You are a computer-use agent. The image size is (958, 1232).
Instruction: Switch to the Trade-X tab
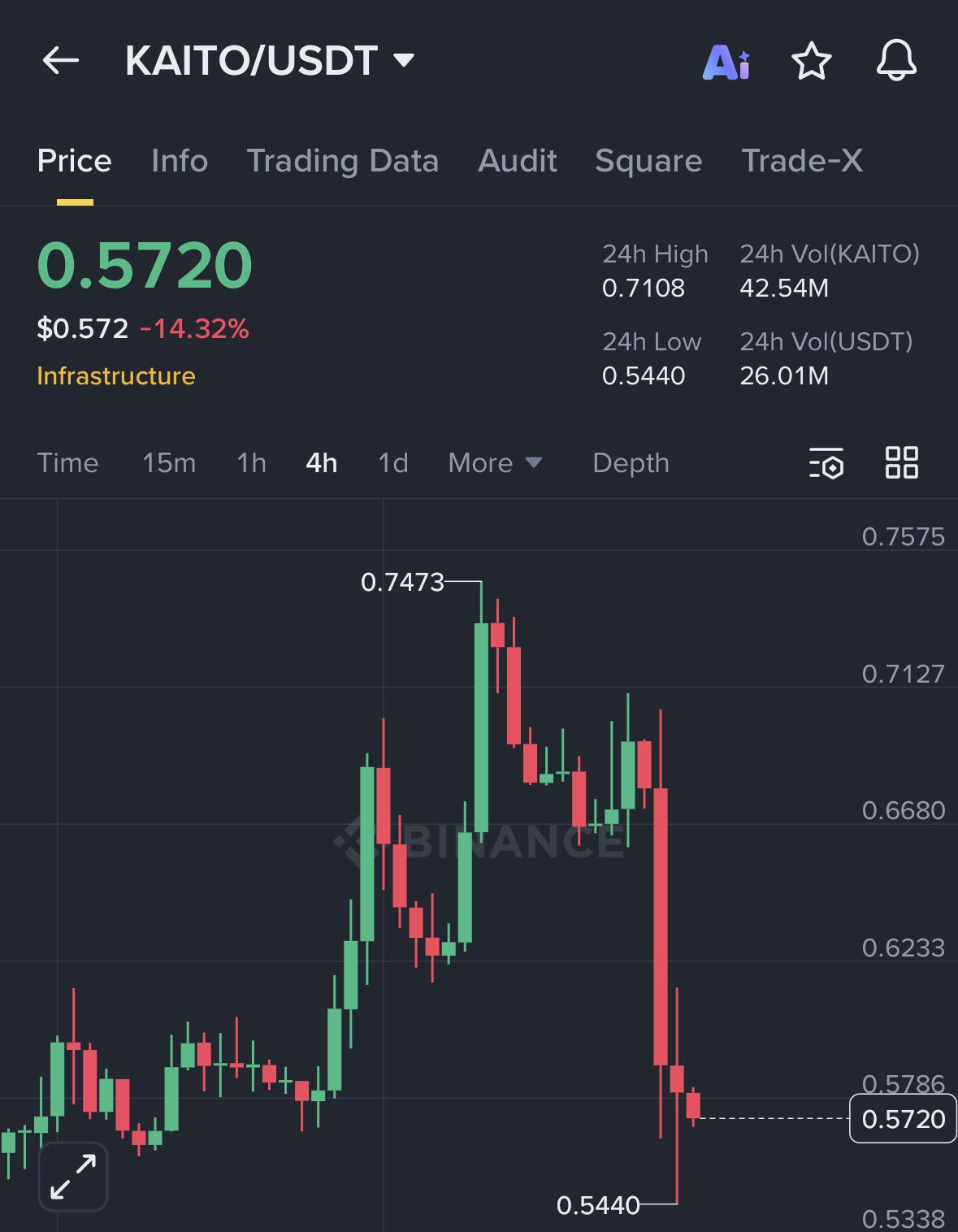(802, 161)
